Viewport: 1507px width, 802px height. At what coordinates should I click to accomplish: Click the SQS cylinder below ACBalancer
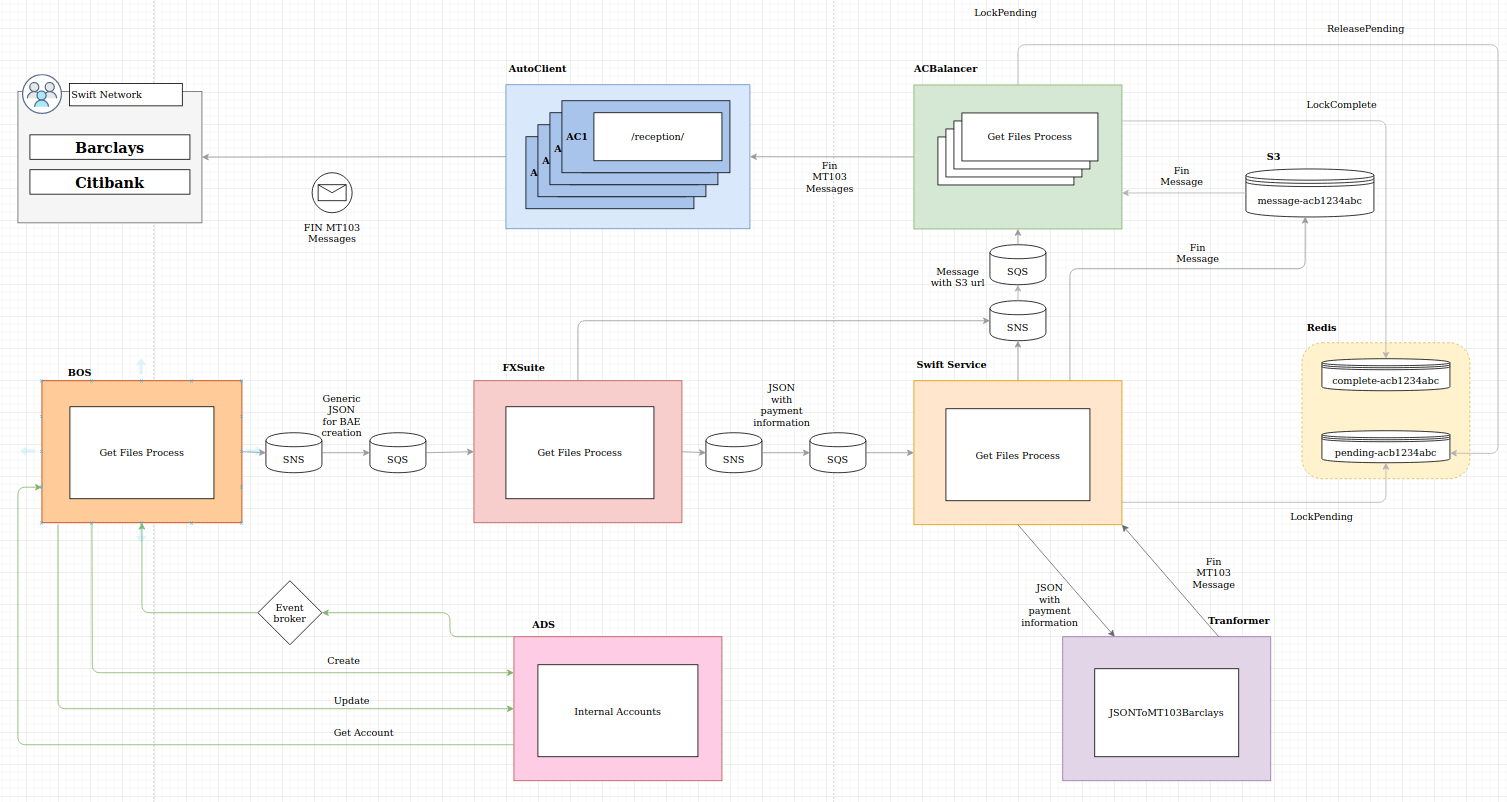point(1017,265)
